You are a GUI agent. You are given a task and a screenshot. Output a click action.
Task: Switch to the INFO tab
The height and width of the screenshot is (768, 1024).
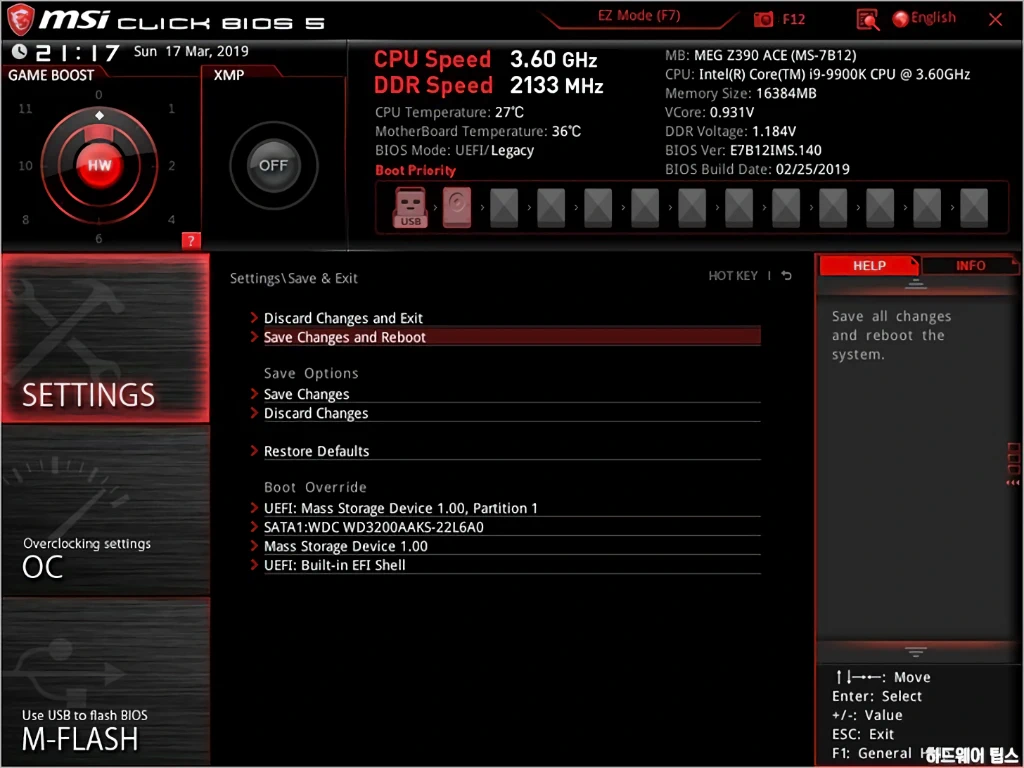970,265
